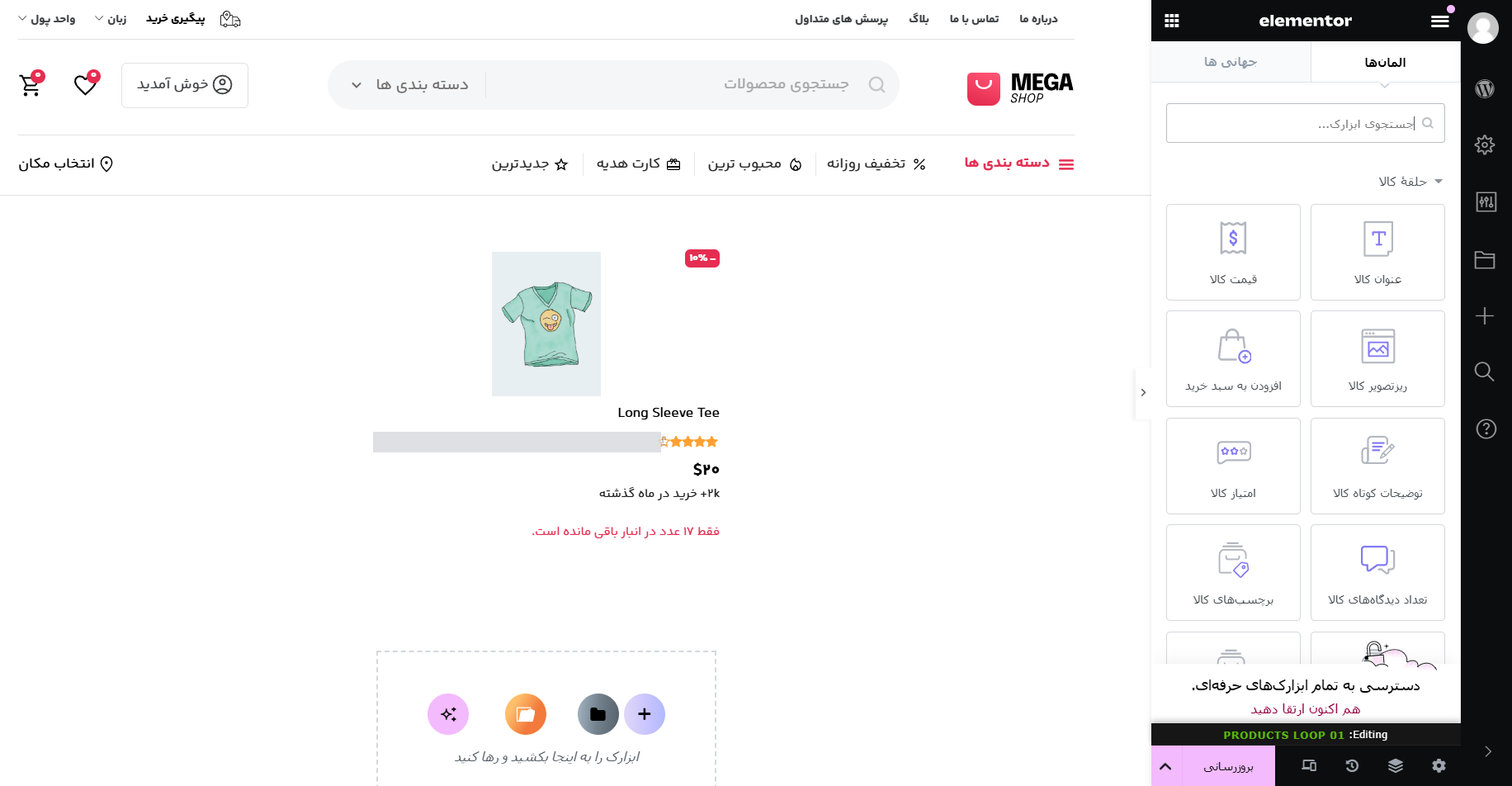The image size is (1512, 786).
Task: Add the Product Price (قیمت کالا) widget
Action: (1233, 252)
